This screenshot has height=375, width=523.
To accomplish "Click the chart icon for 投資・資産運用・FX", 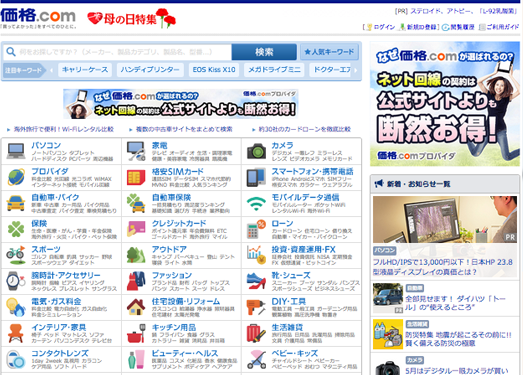I will click(x=256, y=255).
